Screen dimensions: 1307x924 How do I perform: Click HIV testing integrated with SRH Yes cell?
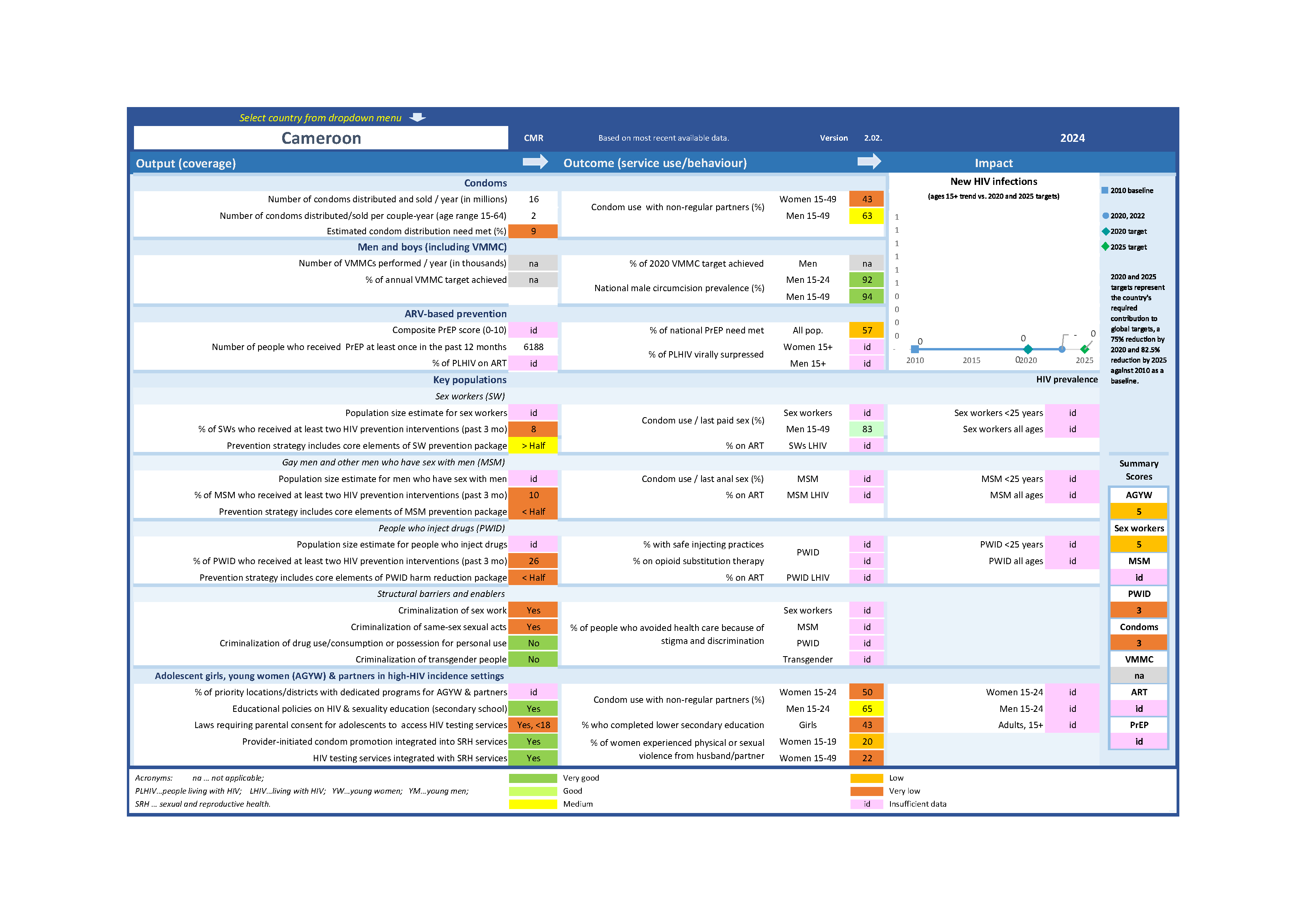(x=533, y=758)
